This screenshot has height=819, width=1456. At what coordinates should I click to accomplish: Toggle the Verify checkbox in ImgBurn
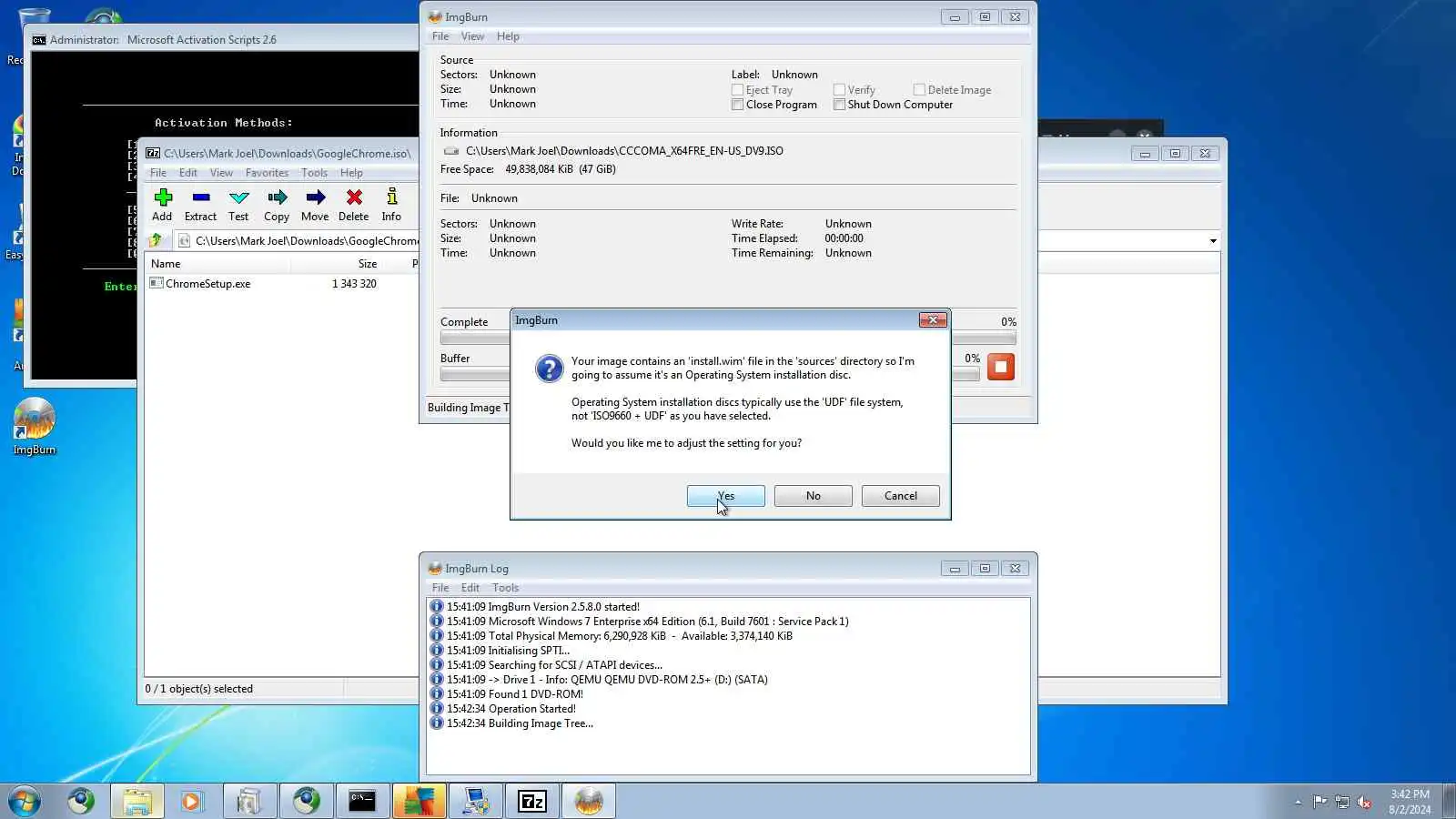839,90
